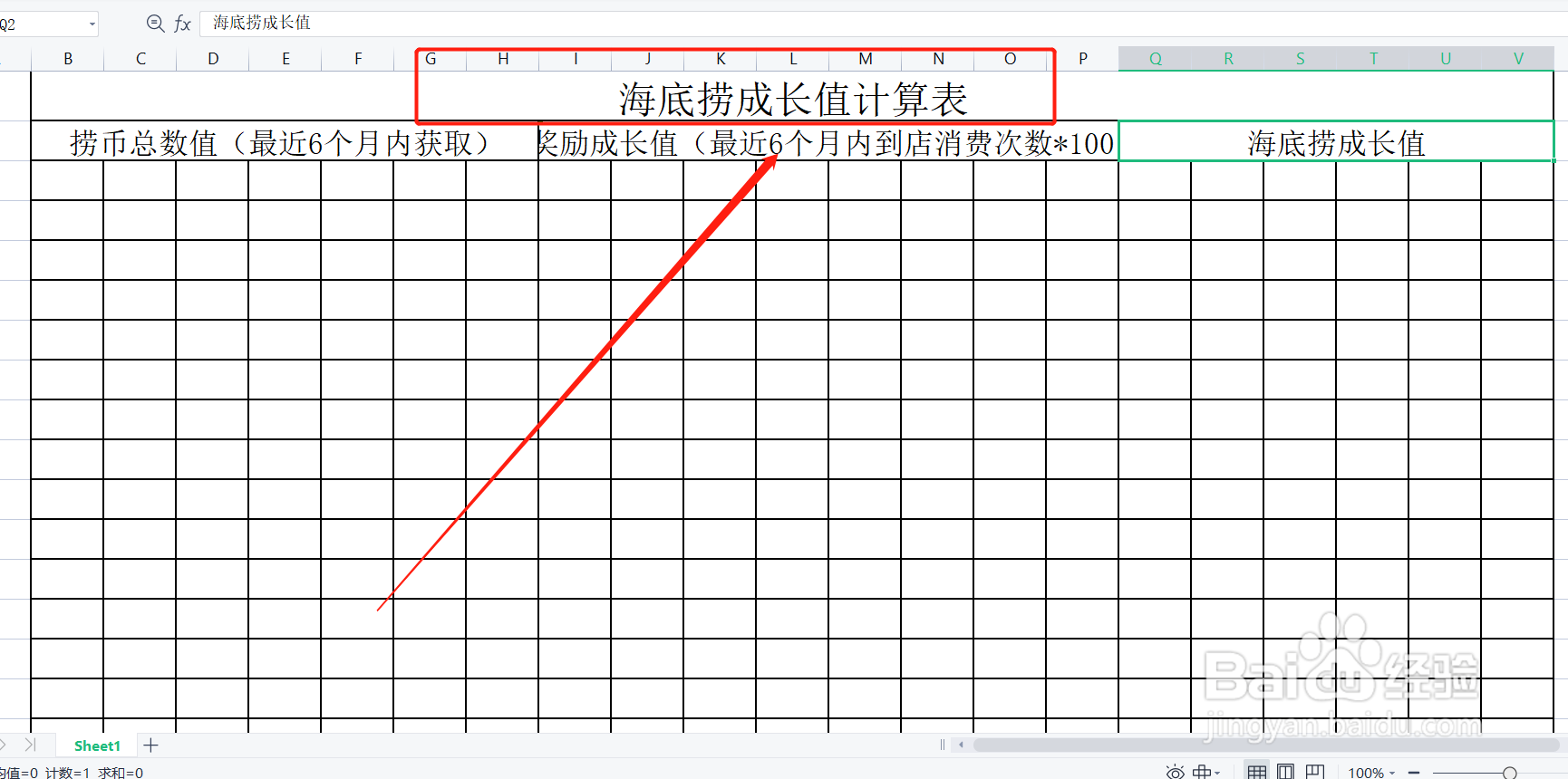
Task: Click the 计数=1 status bar entry
Action: [x=68, y=773]
